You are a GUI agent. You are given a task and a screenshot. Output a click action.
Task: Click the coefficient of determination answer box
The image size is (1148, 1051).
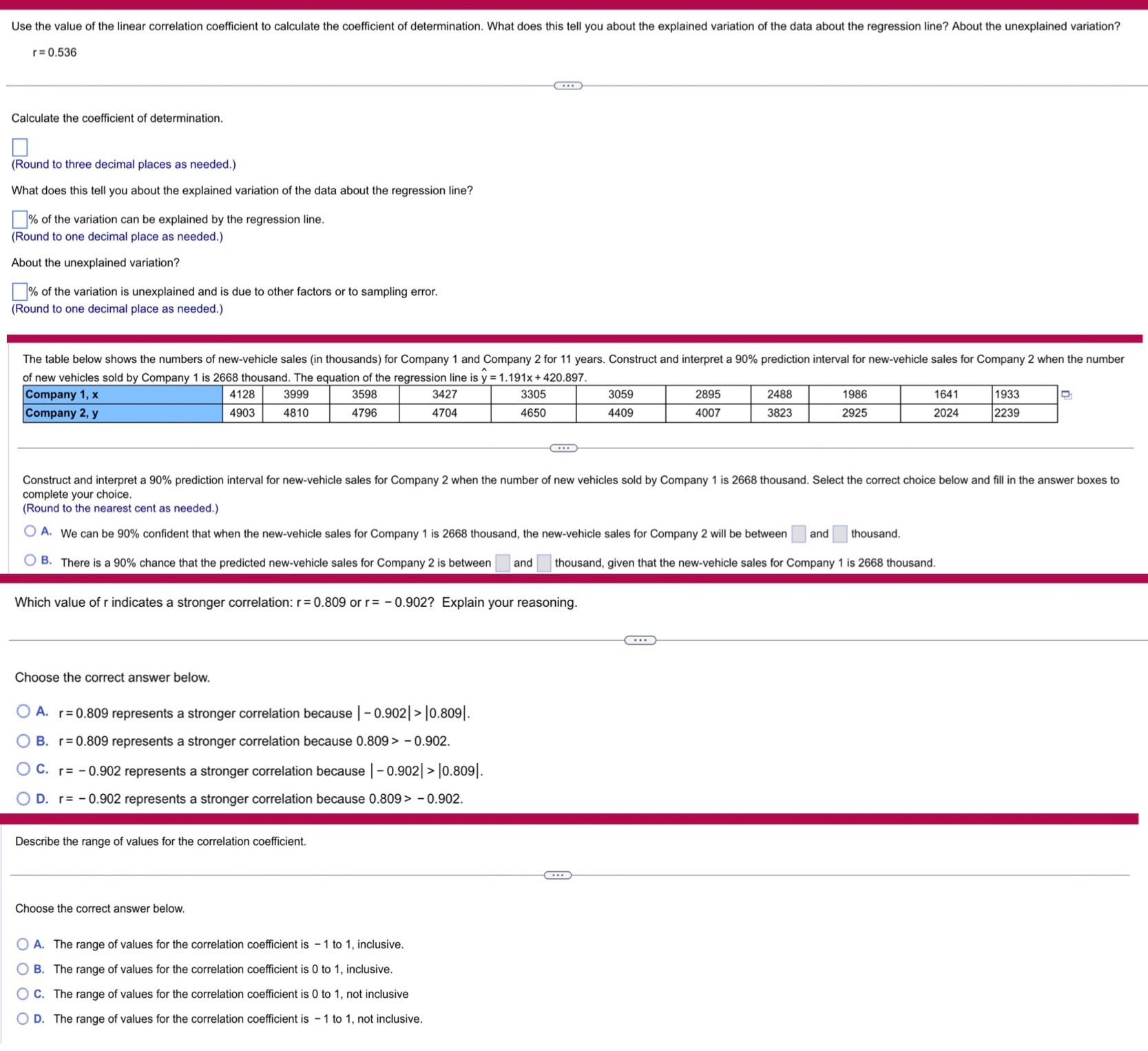[20, 147]
